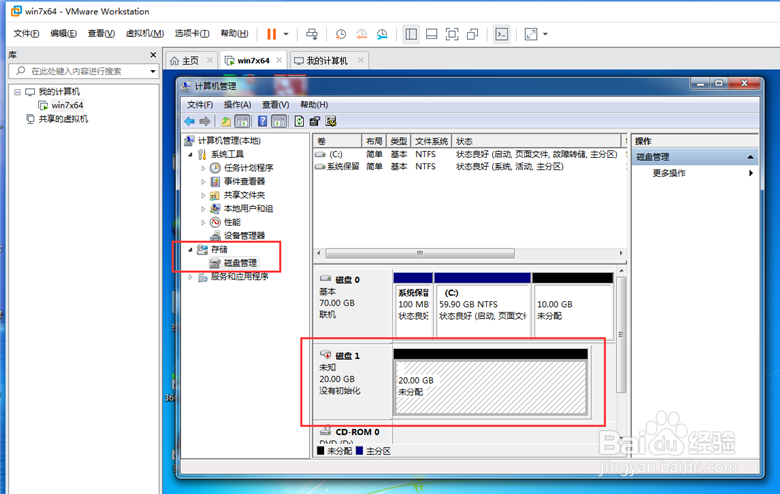Image resolution: width=780 pixels, height=494 pixels.
Task: Select 10.00 GB 未分配 space on 磁盘 0
Action: pyautogui.click(x=573, y=310)
